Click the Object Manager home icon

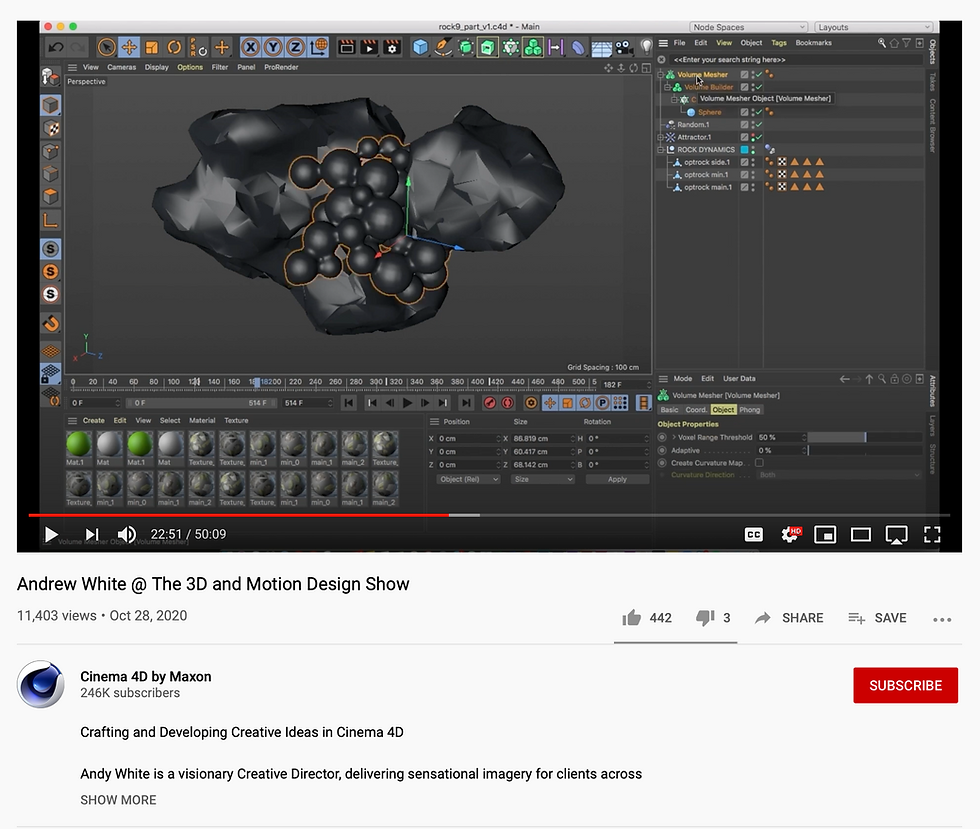coord(894,43)
